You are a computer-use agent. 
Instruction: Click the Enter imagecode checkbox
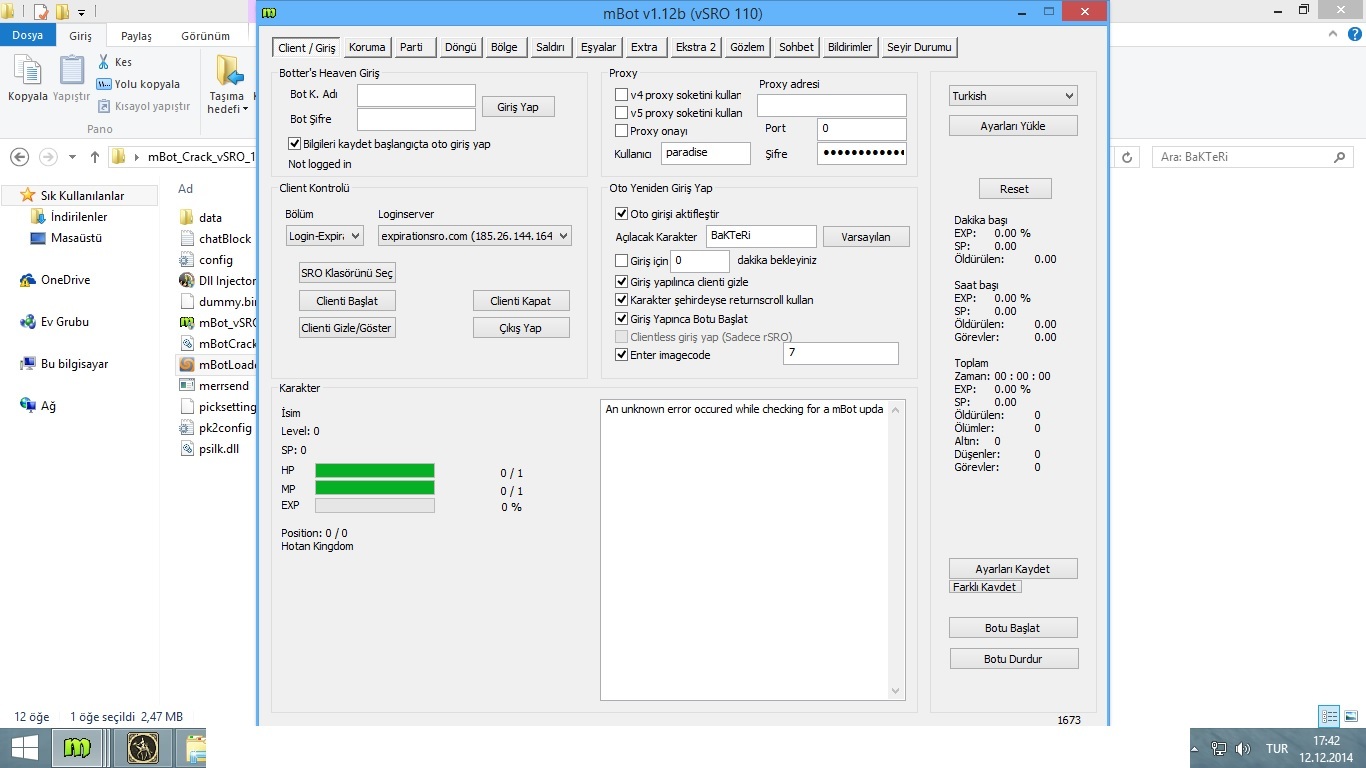(x=621, y=354)
